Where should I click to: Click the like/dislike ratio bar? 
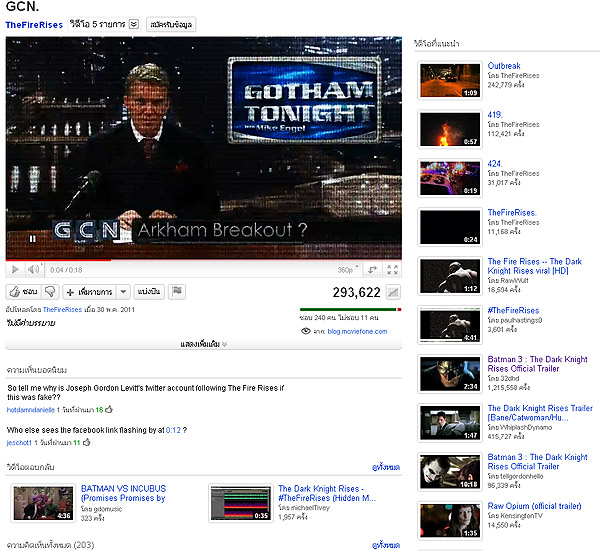click(351, 309)
